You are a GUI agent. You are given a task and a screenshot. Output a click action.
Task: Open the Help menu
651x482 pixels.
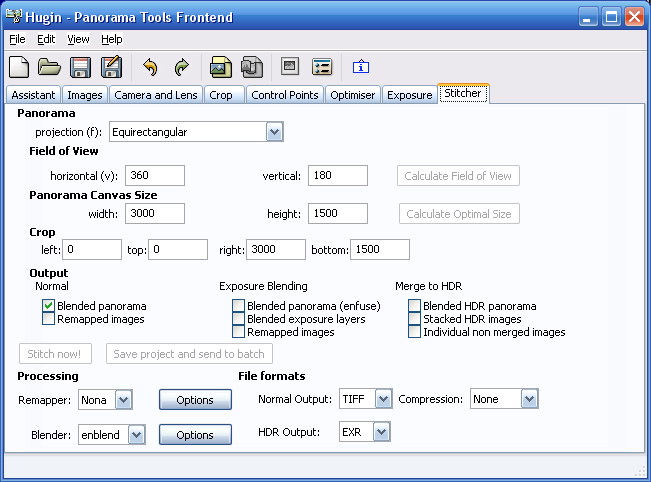(112, 39)
